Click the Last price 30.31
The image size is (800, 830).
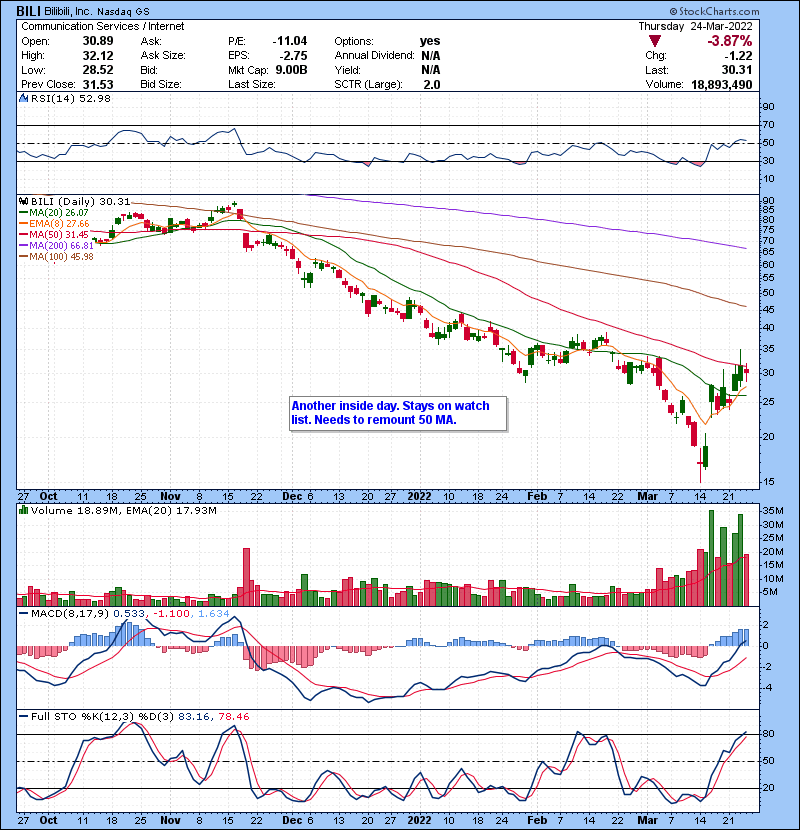click(x=736, y=70)
